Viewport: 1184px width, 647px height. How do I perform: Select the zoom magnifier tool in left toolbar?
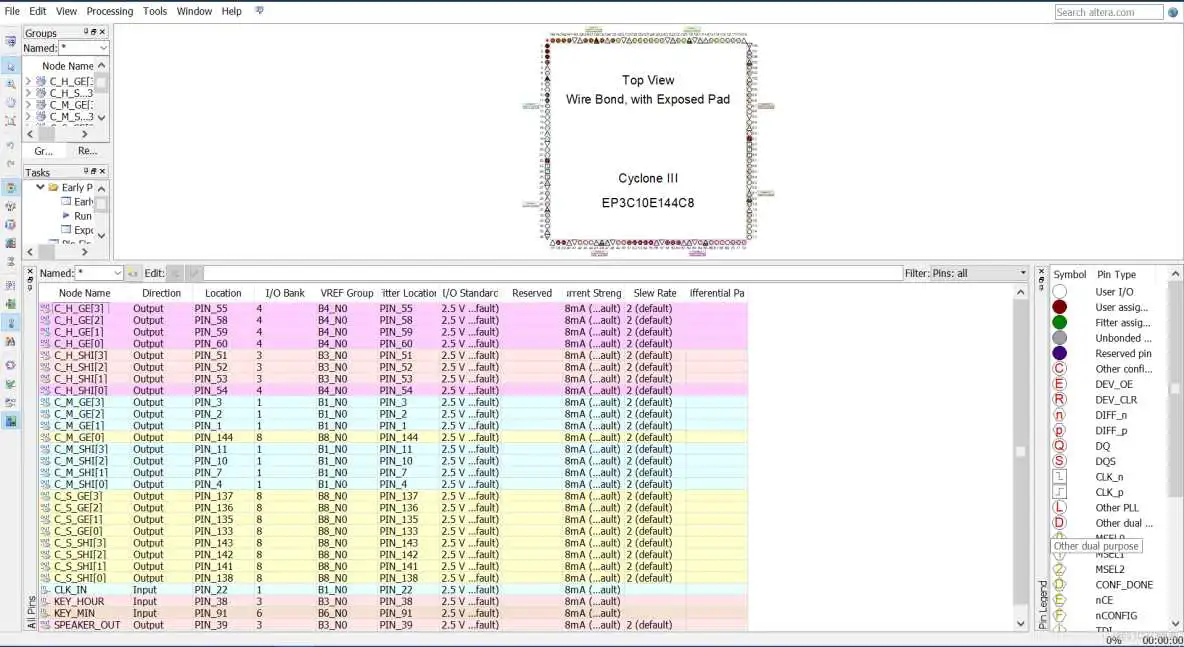(x=11, y=84)
